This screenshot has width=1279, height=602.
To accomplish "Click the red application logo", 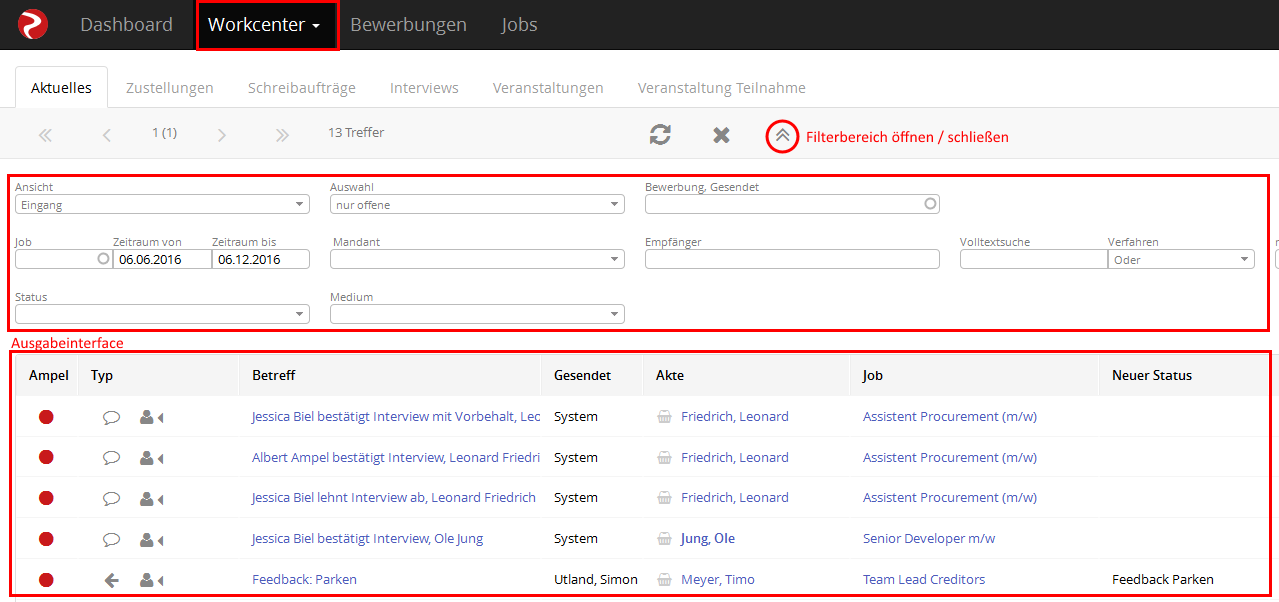I will (x=33, y=24).
